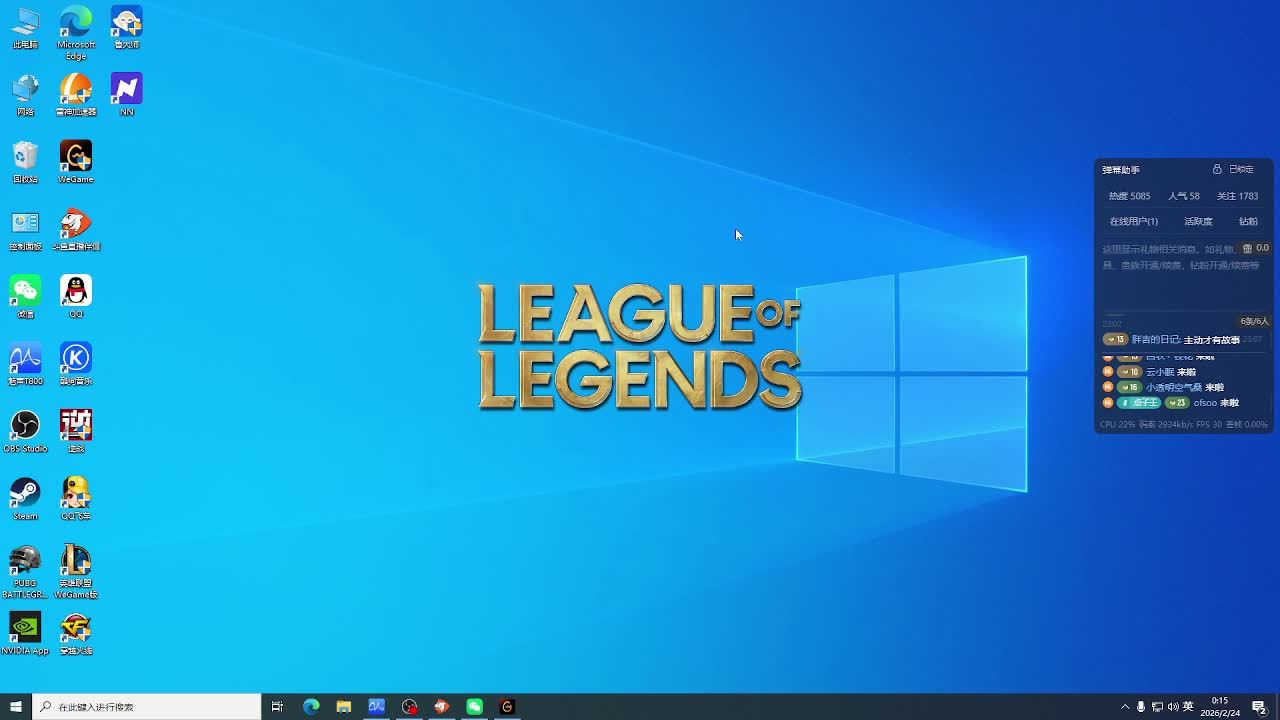Open the green WeChat desktop icon
Image resolution: width=1280 pixels, height=720 pixels.
coord(25,291)
